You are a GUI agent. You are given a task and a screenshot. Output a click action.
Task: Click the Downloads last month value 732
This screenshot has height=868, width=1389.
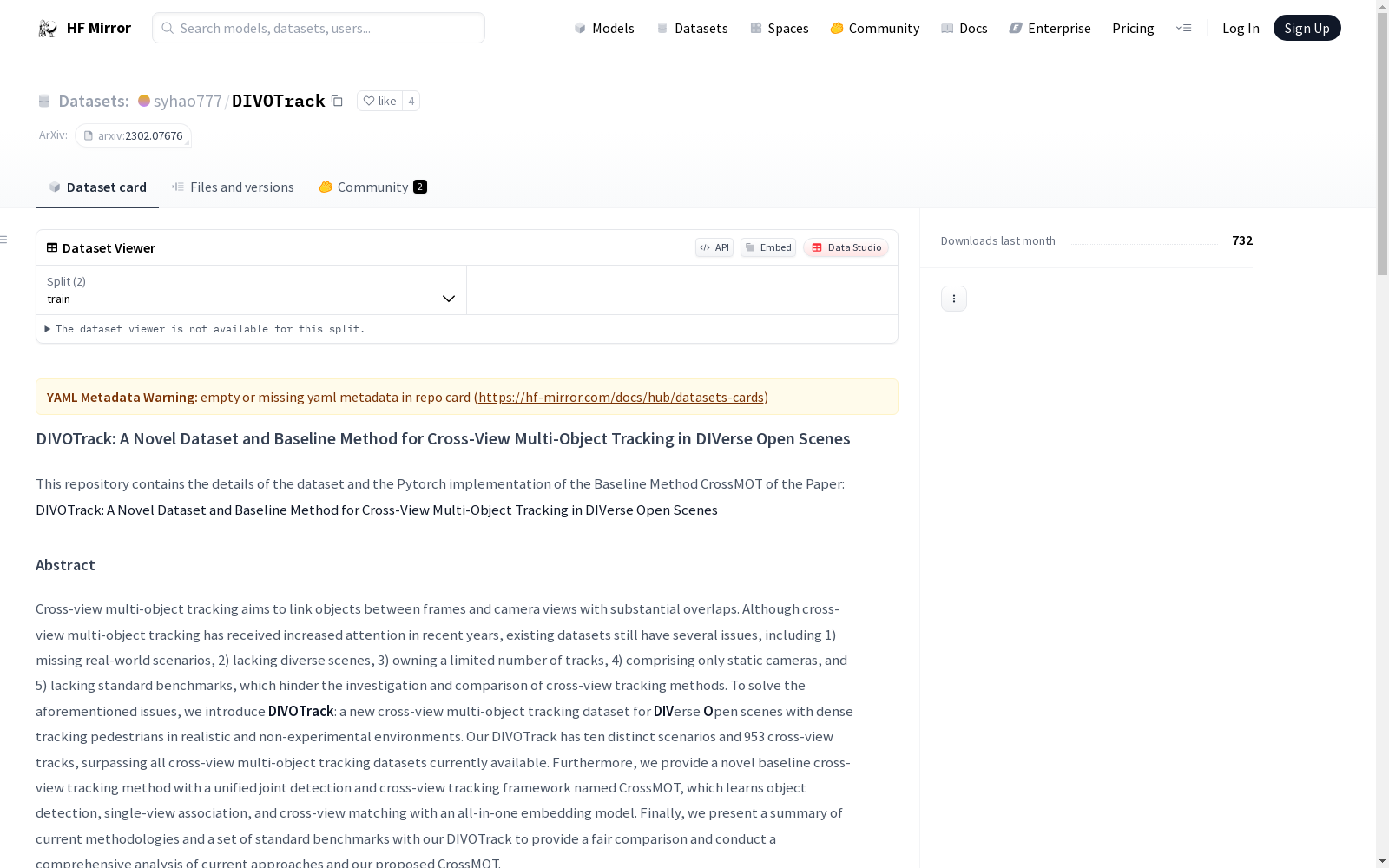1242,240
